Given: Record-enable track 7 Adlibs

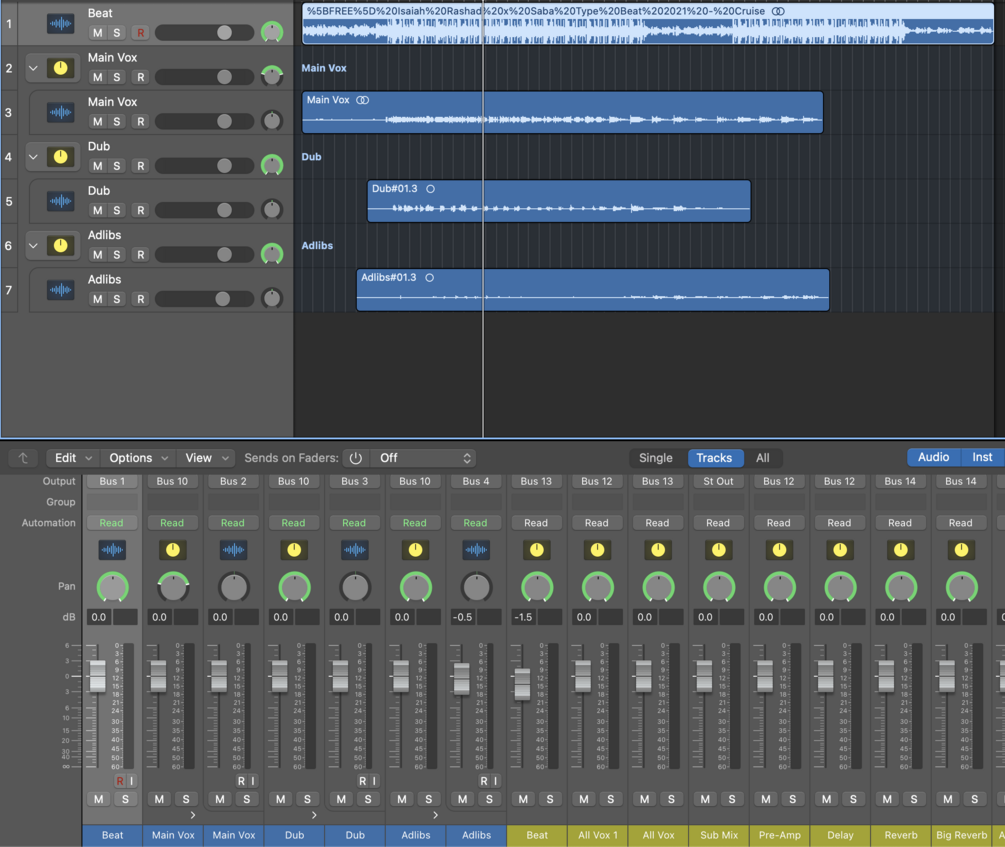Looking at the screenshot, I should [x=140, y=299].
